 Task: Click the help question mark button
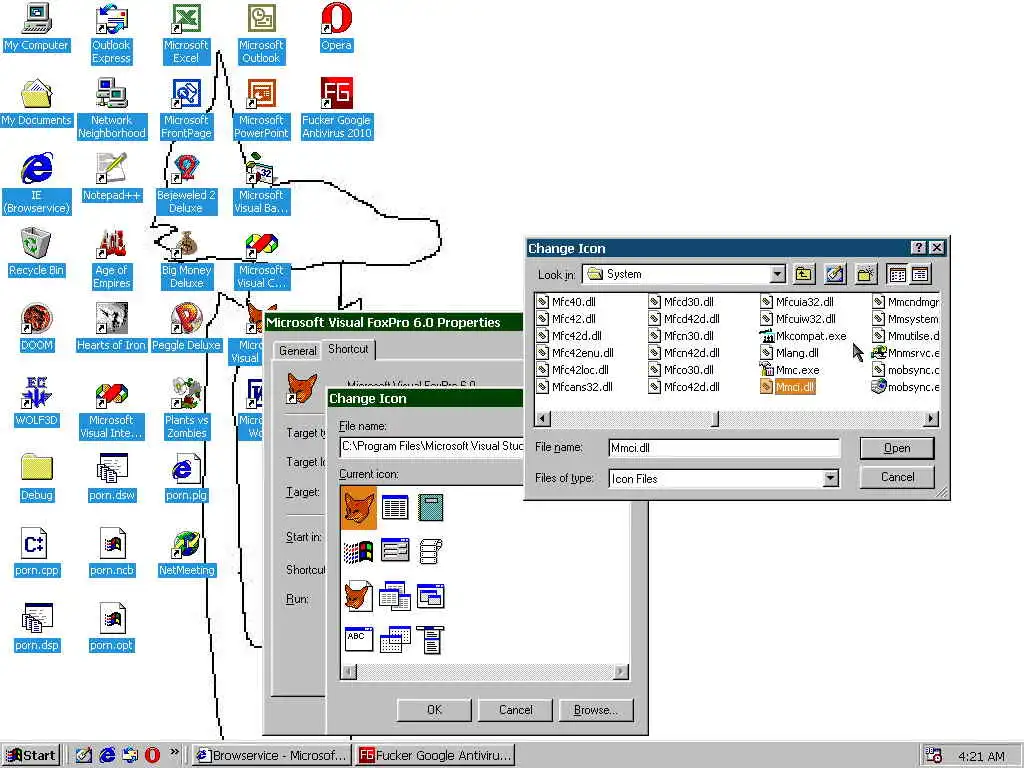(918, 248)
